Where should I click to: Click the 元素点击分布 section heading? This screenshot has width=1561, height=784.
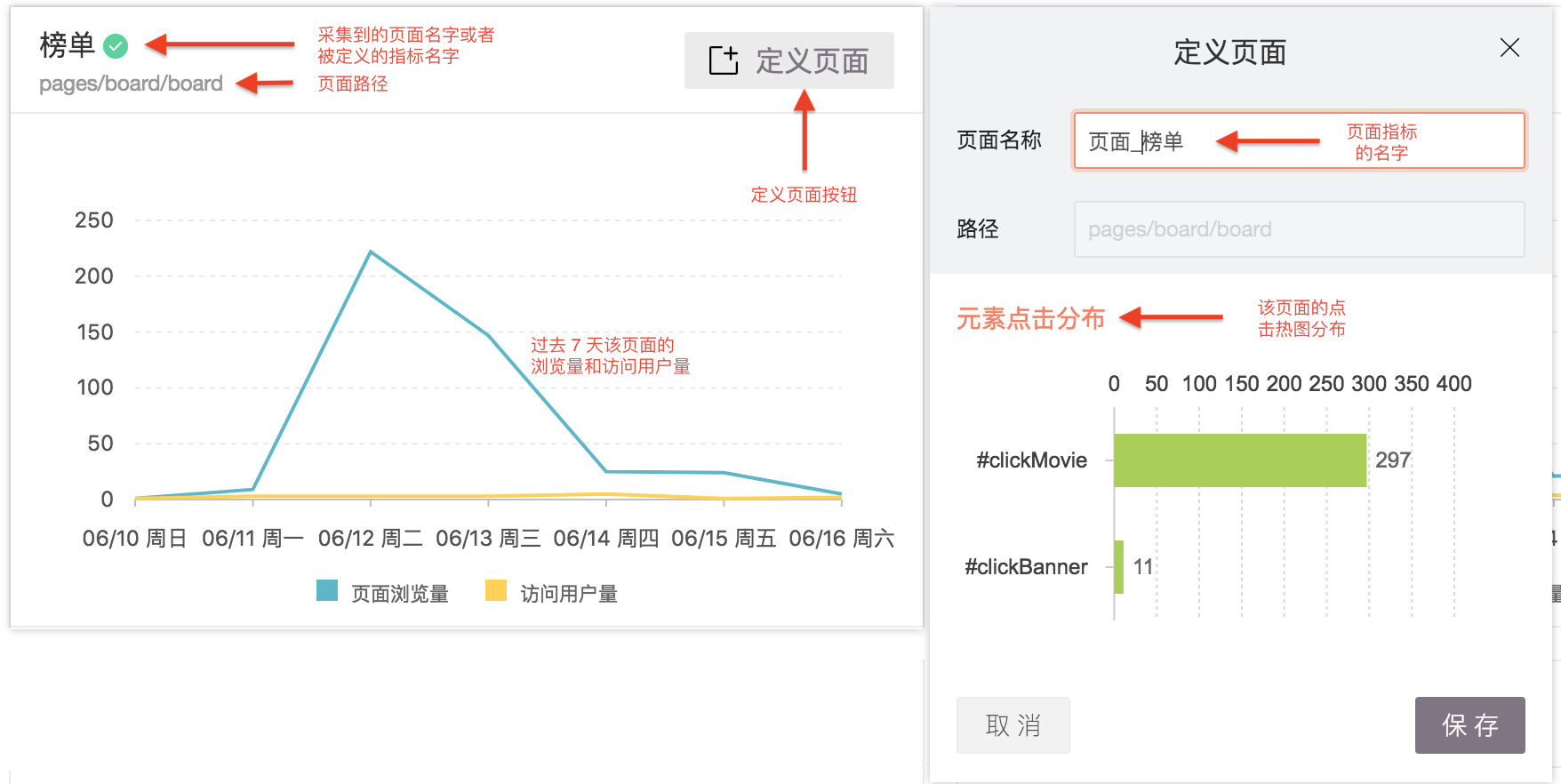tap(1030, 318)
